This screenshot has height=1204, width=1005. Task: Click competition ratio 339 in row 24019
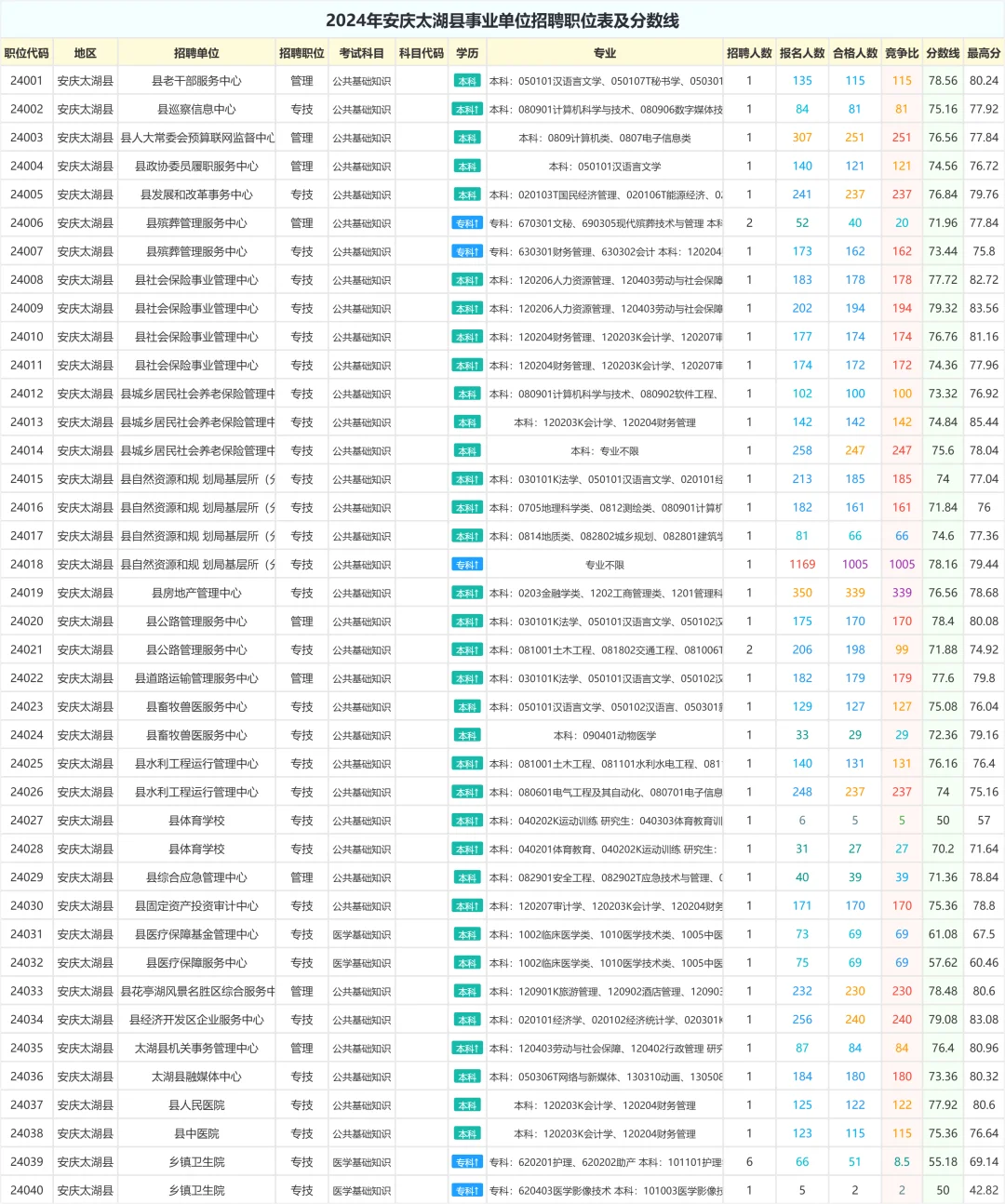[902, 593]
